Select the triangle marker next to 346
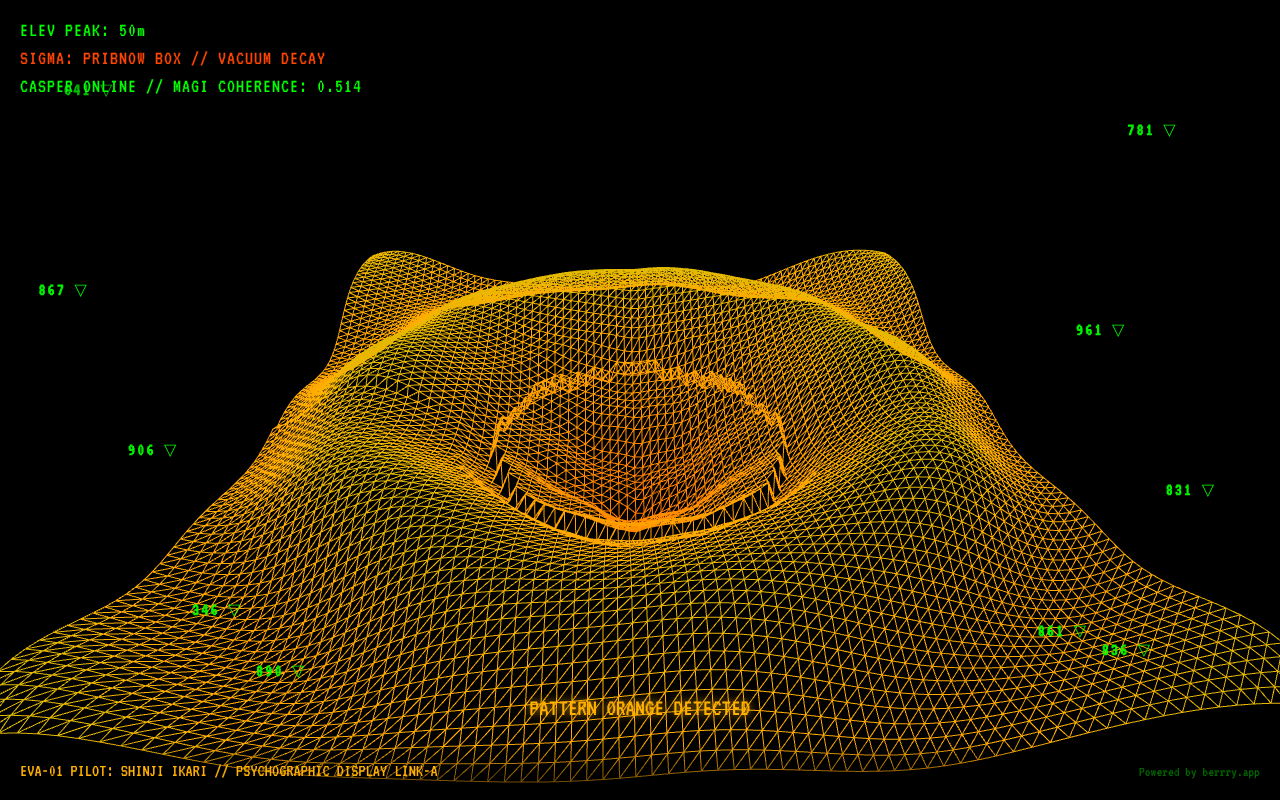 [x=234, y=610]
